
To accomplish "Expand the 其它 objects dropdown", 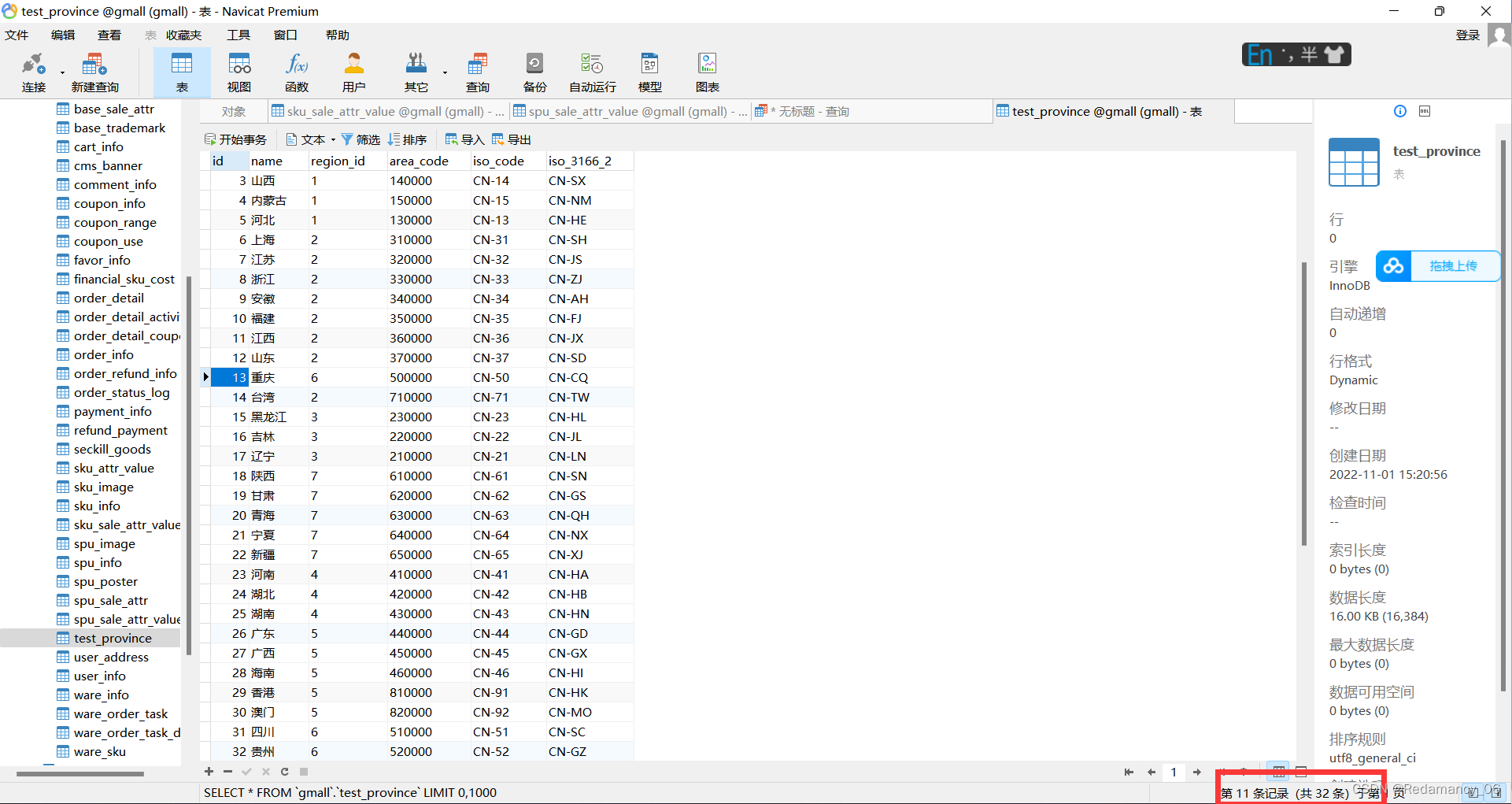I will pyautogui.click(x=443, y=72).
